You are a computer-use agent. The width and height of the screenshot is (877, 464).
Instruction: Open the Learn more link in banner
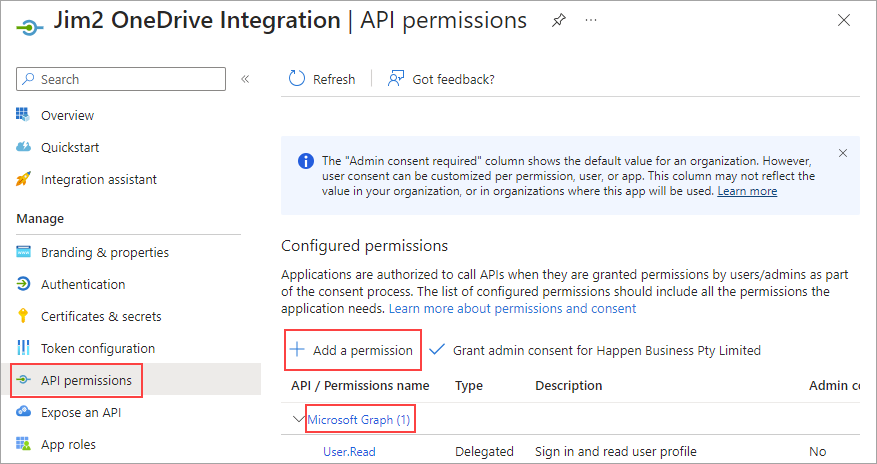pos(747,191)
